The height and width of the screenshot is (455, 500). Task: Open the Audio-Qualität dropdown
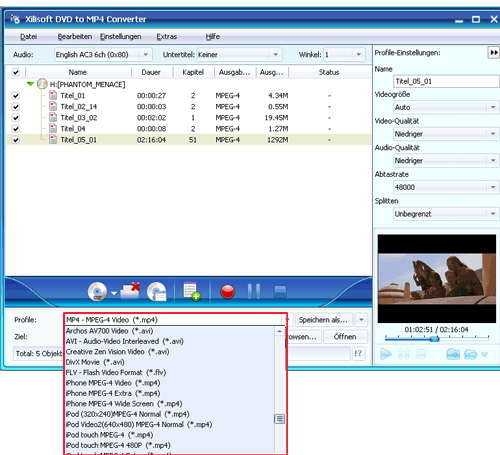click(x=493, y=160)
